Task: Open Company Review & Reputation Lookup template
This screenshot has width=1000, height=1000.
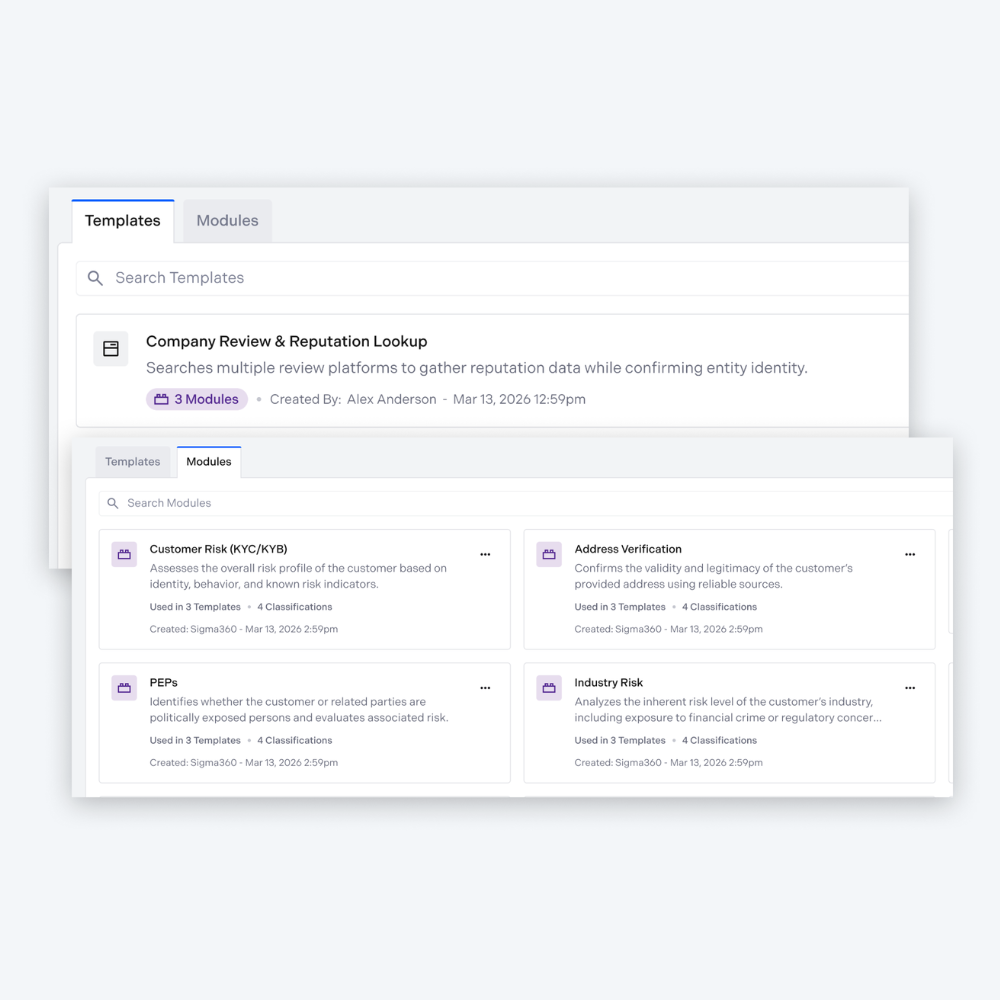Action: 286,341
